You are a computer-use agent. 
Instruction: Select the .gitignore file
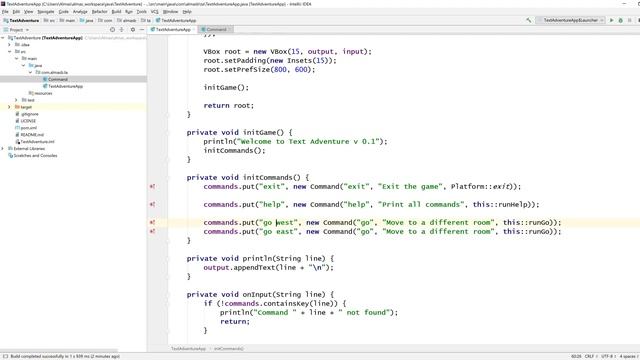click(x=29, y=114)
